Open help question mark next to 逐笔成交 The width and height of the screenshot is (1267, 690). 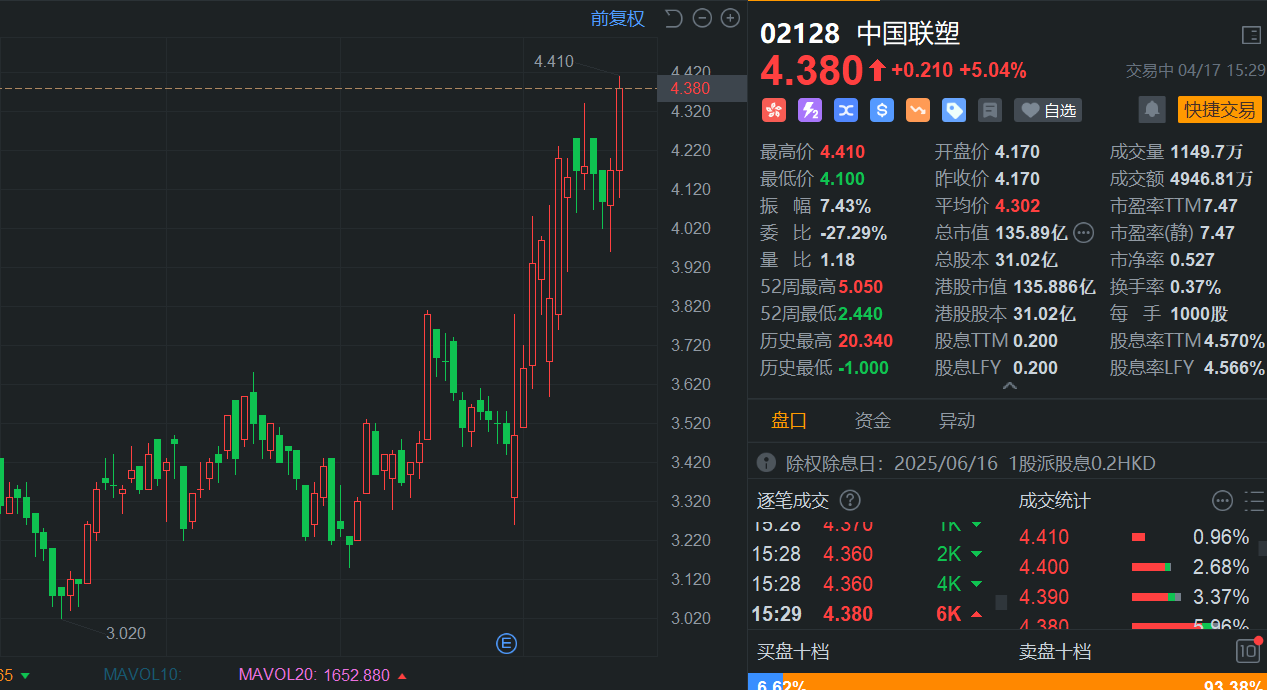pyautogui.click(x=850, y=500)
